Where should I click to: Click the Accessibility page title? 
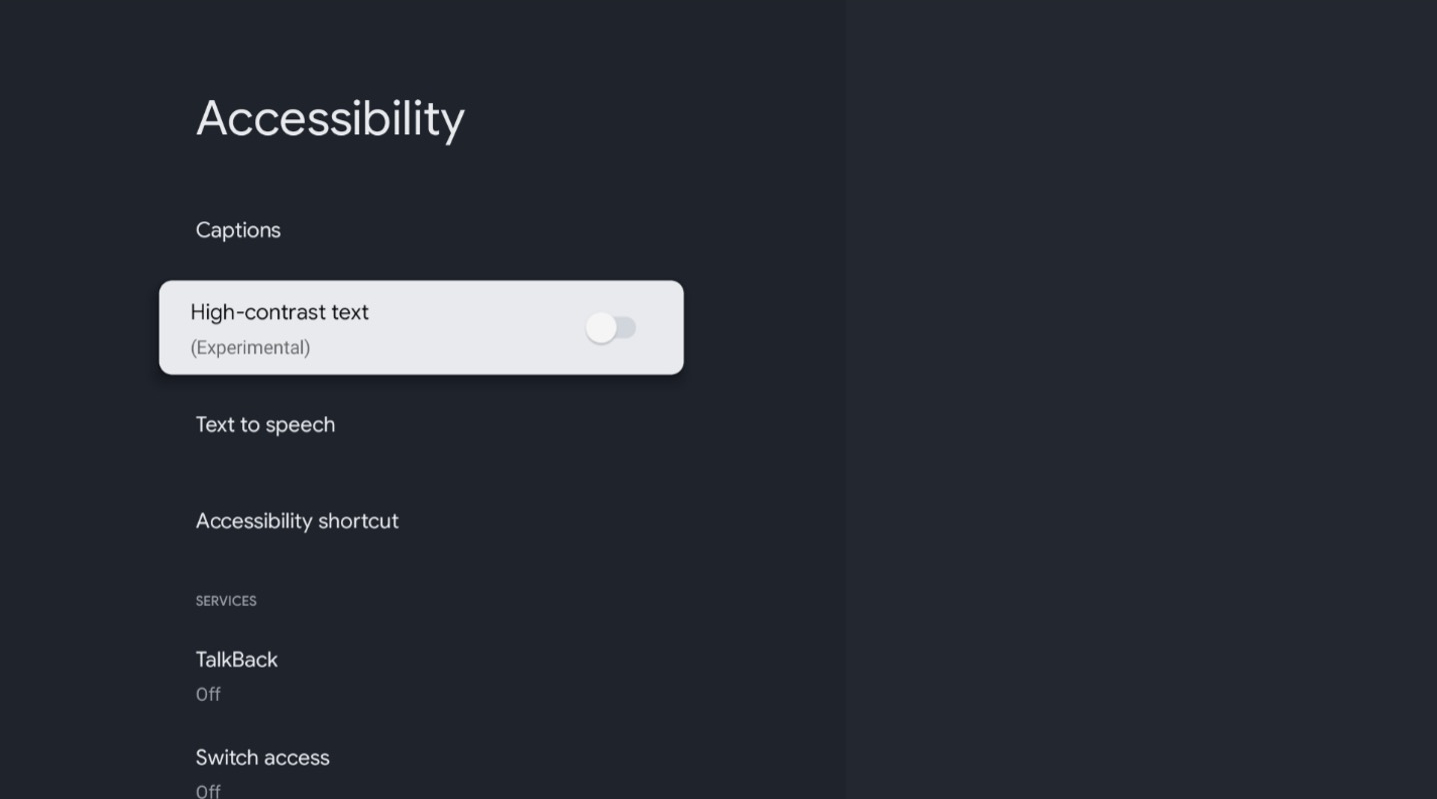coord(330,119)
